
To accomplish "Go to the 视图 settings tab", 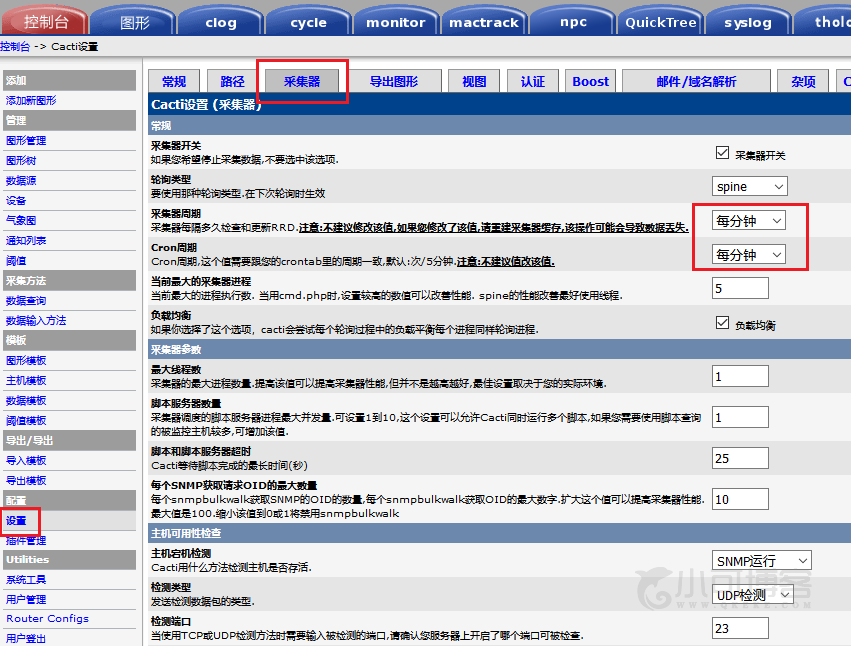I will [x=474, y=81].
